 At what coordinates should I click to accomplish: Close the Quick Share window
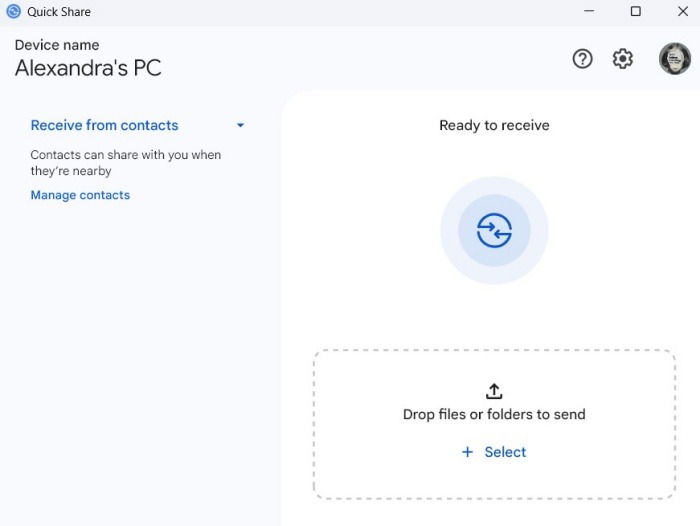pyautogui.click(x=683, y=11)
